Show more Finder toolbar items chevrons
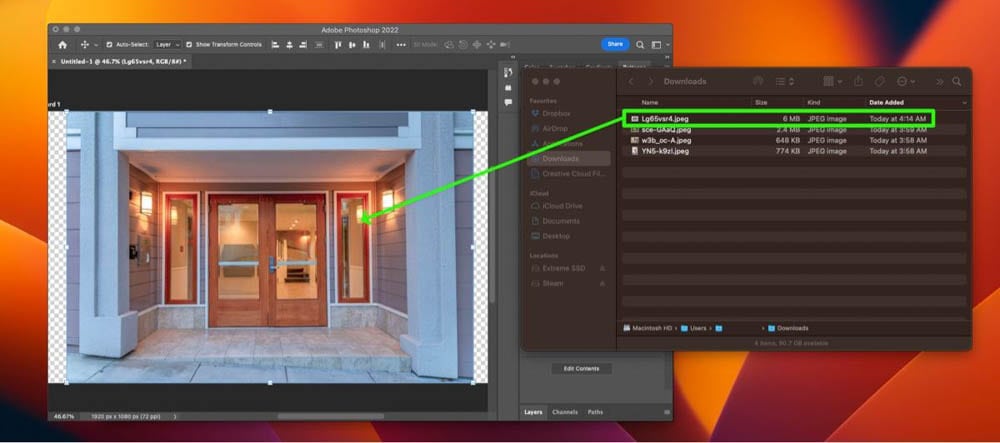 tap(939, 82)
